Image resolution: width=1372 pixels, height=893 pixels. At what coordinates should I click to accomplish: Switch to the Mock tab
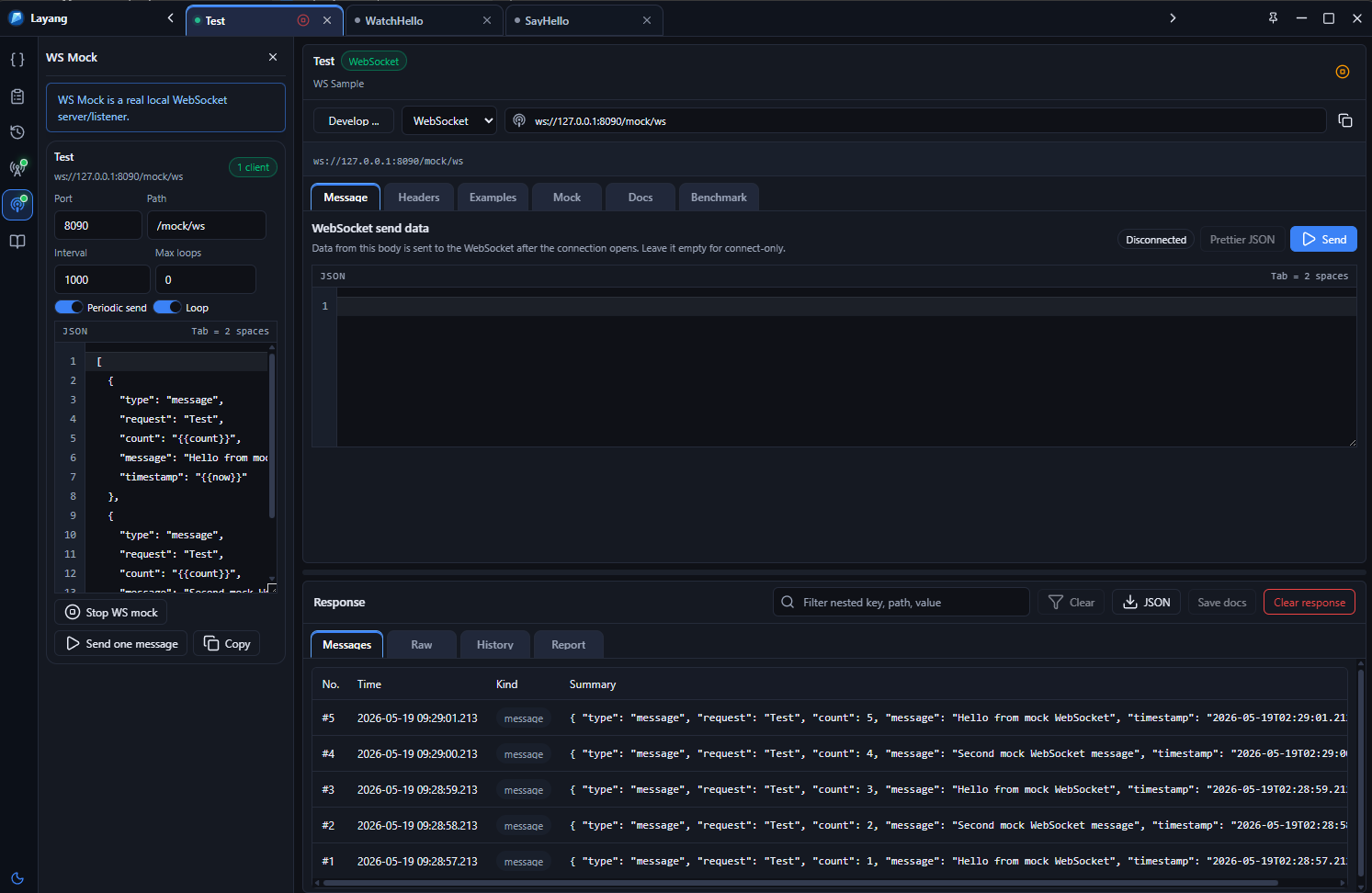click(567, 198)
